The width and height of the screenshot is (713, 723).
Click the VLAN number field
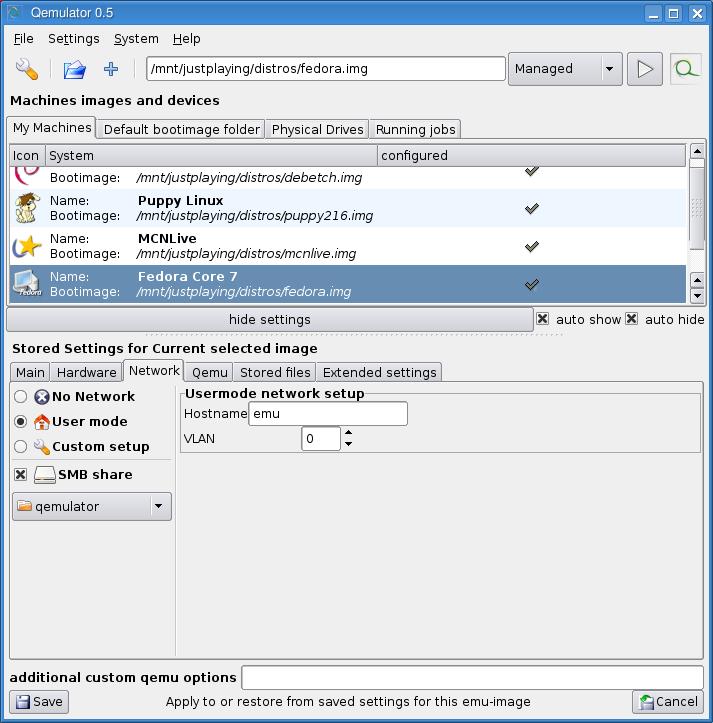321,439
